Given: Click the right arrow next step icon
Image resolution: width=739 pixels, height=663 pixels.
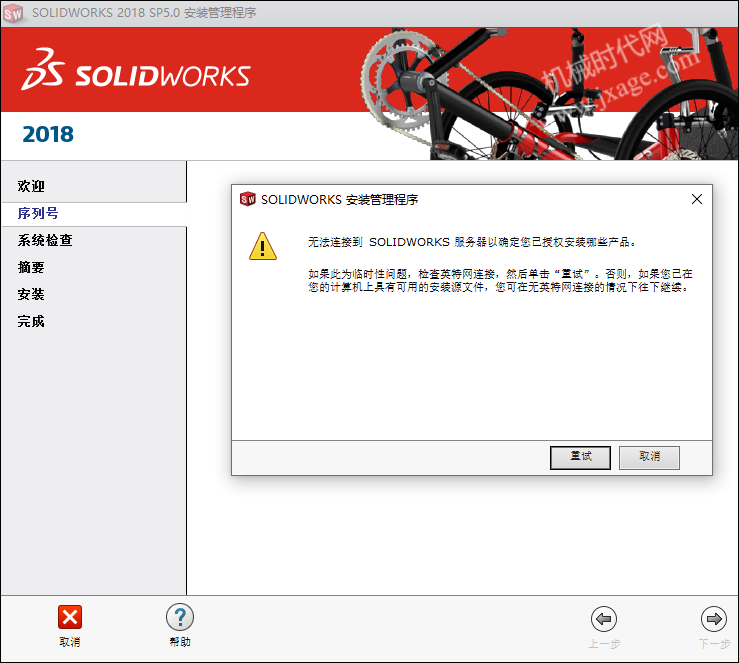Looking at the screenshot, I should [714, 619].
